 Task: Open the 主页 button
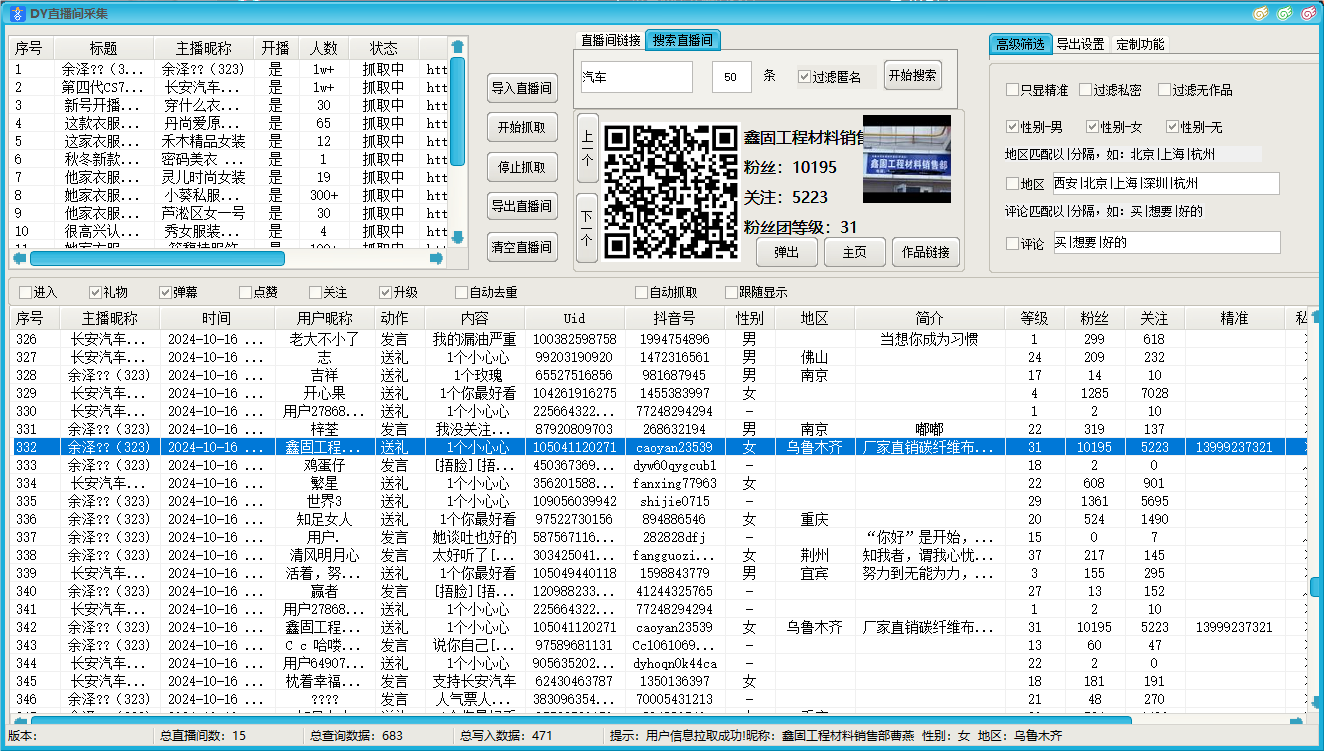pyautogui.click(x=855, y=252)
